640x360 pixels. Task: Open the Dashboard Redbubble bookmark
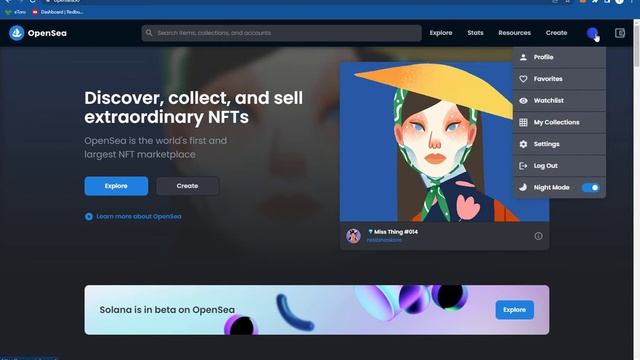point(58,12)
